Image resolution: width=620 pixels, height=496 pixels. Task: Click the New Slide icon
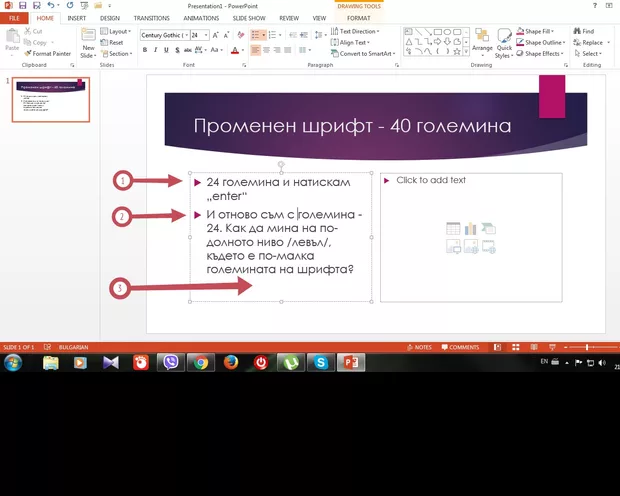point(88,35)
